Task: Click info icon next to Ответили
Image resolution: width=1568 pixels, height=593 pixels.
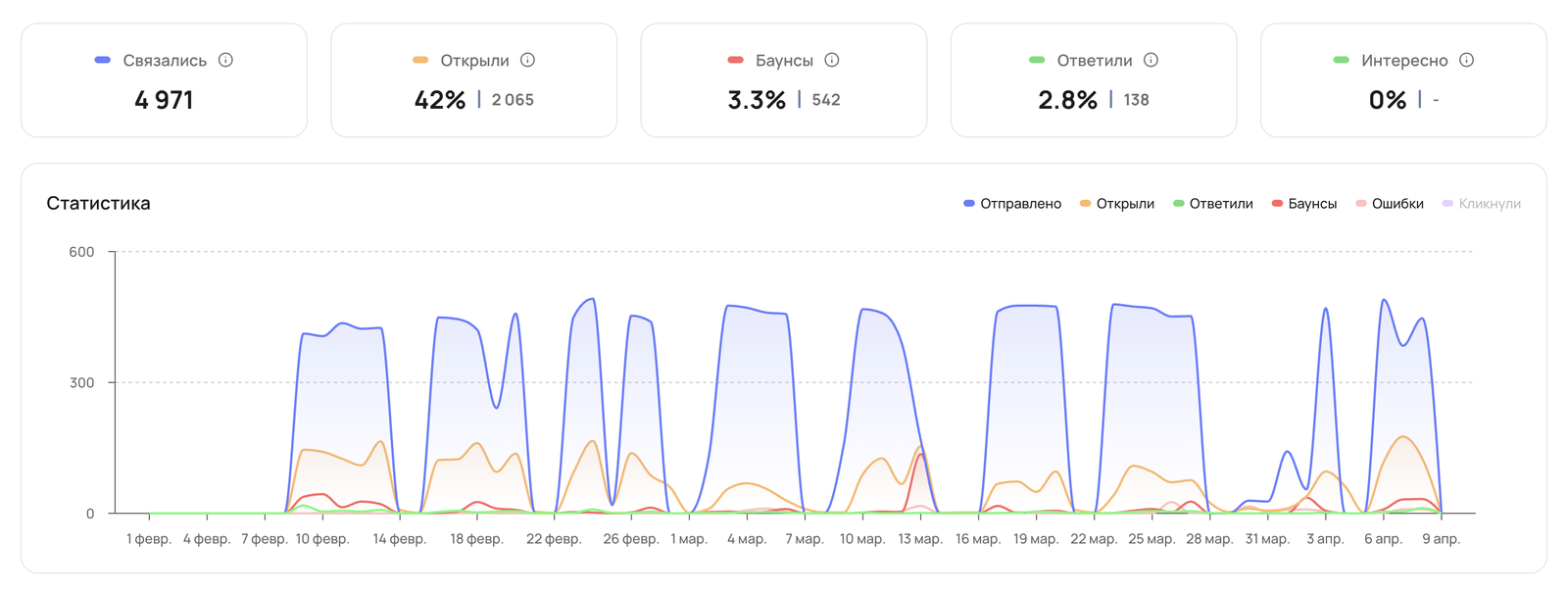Action: pos(1151,60)
